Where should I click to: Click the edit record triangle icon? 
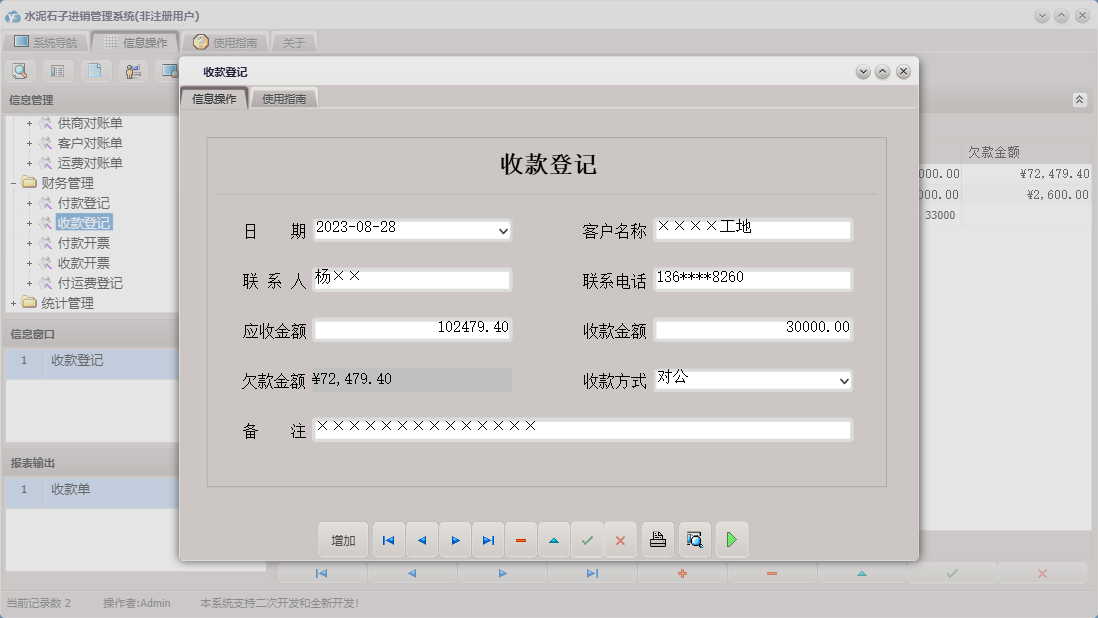(x=554, y=539)
